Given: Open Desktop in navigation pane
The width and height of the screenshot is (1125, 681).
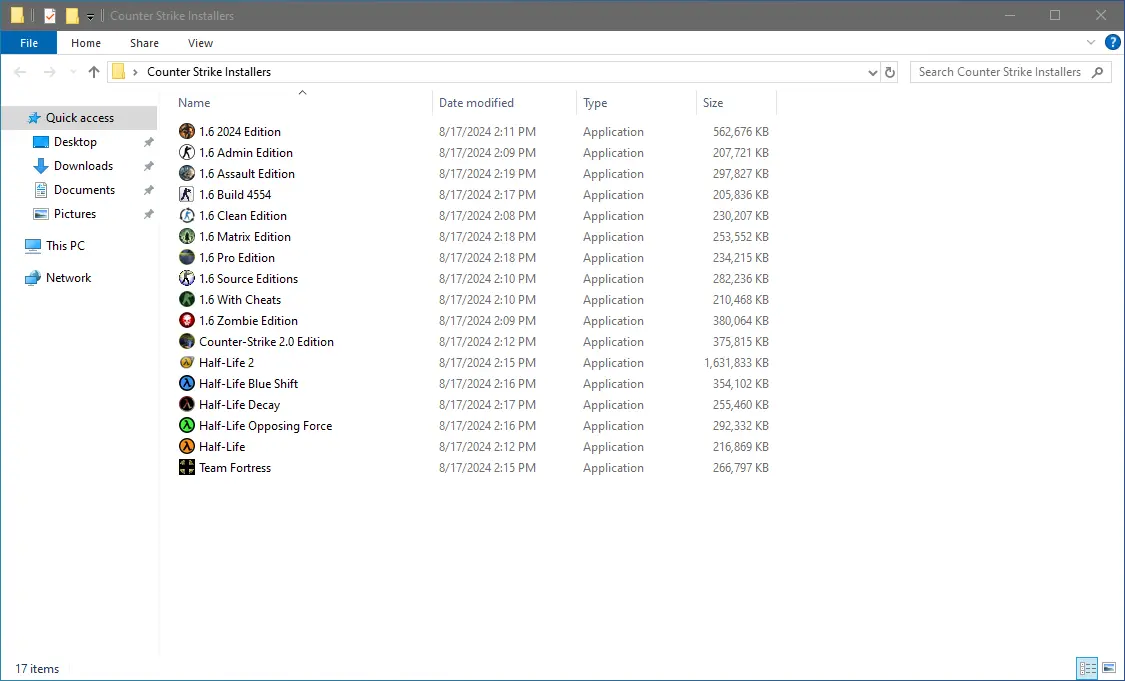Looking at the screenshot, I should pos(75,142).
